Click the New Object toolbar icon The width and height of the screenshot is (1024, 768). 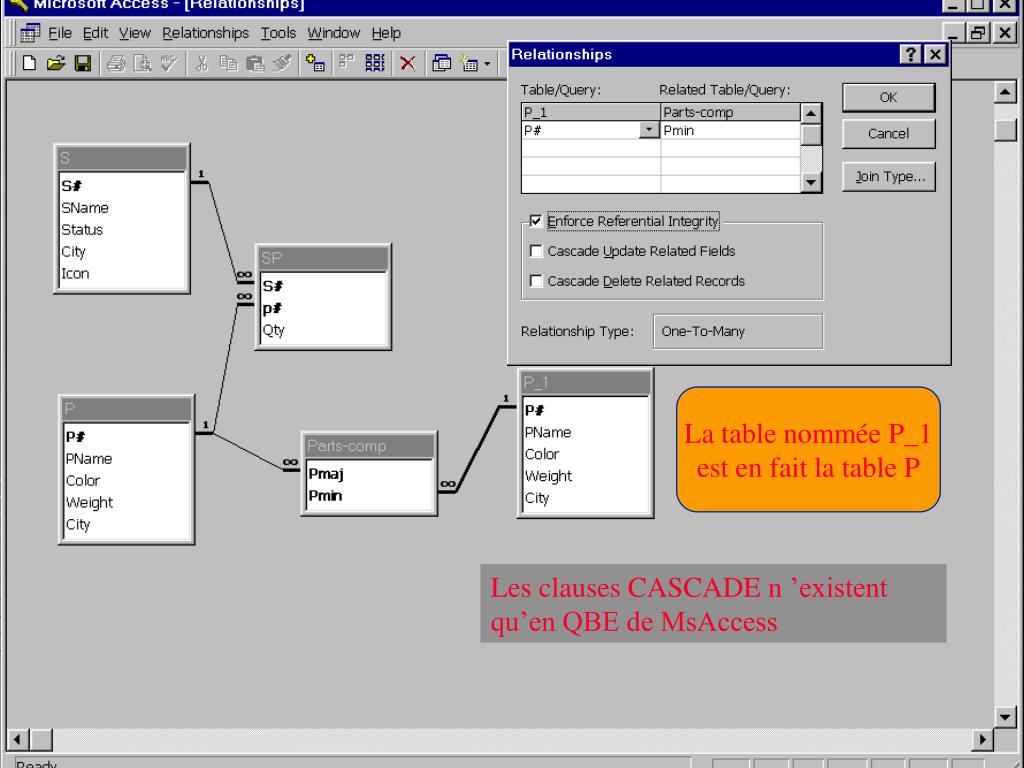[469, 63]
